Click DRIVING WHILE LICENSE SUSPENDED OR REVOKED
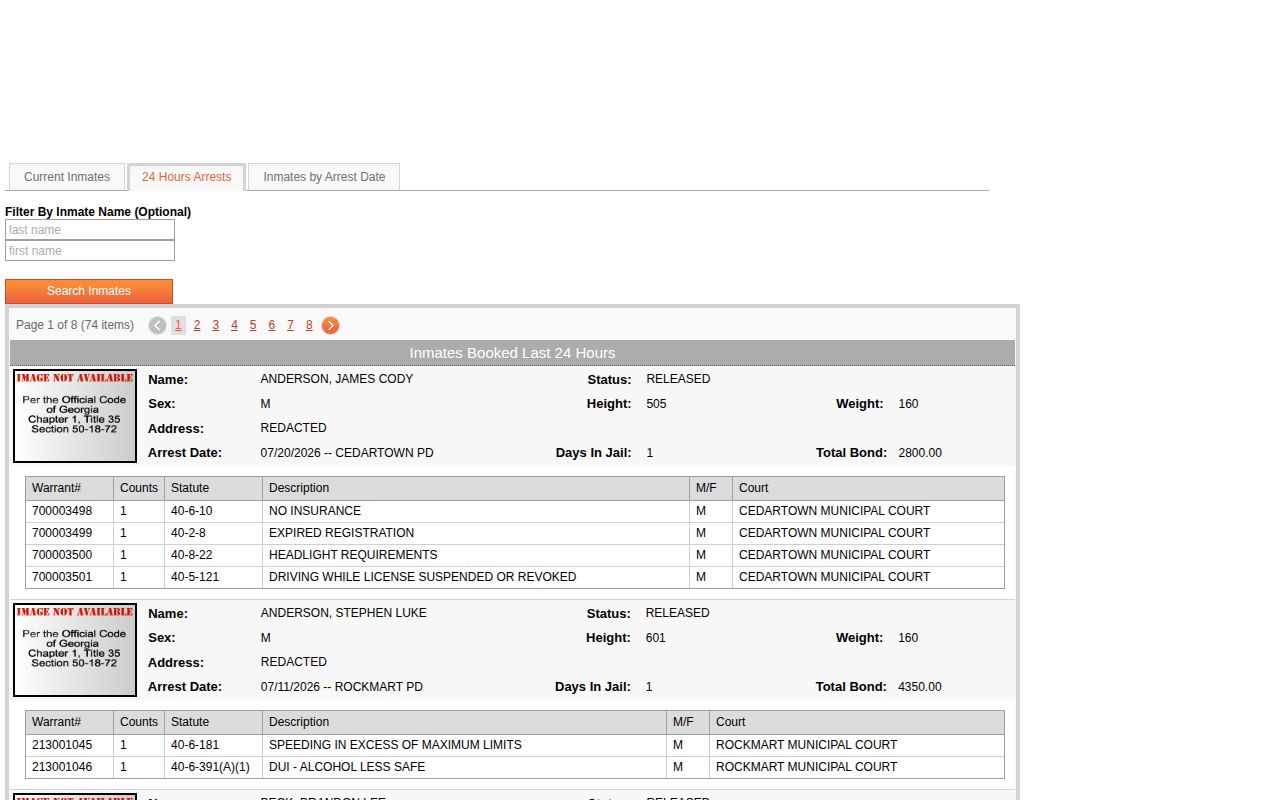1280x800 pixels. 423,577
